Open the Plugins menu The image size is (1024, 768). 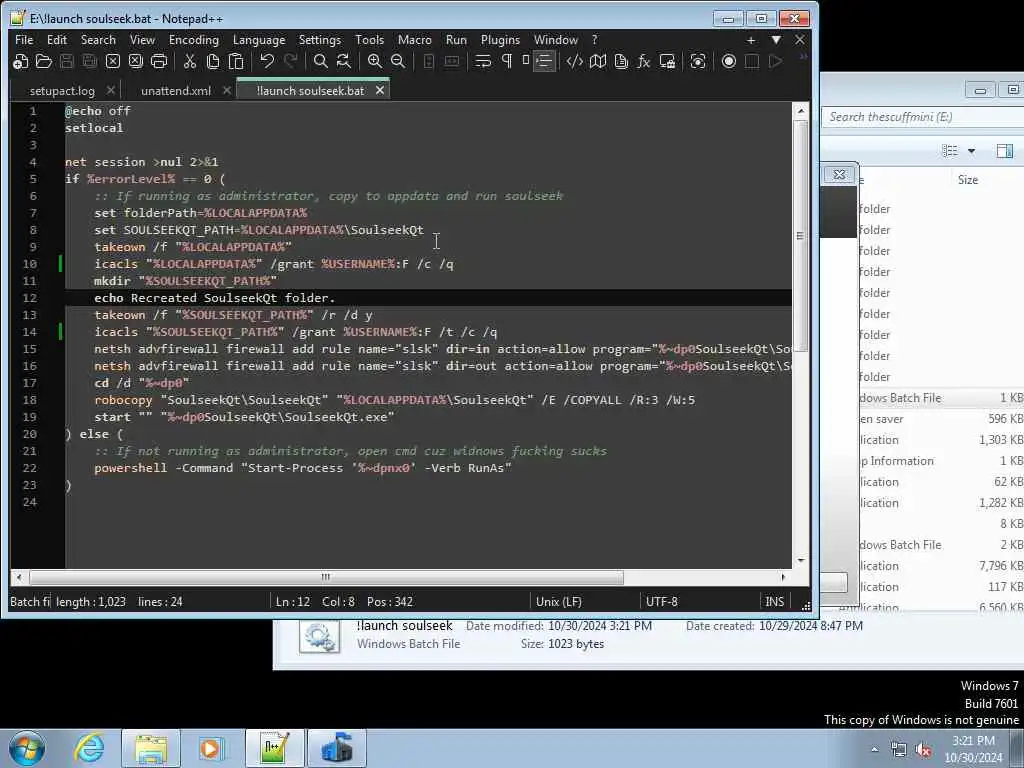500,40
